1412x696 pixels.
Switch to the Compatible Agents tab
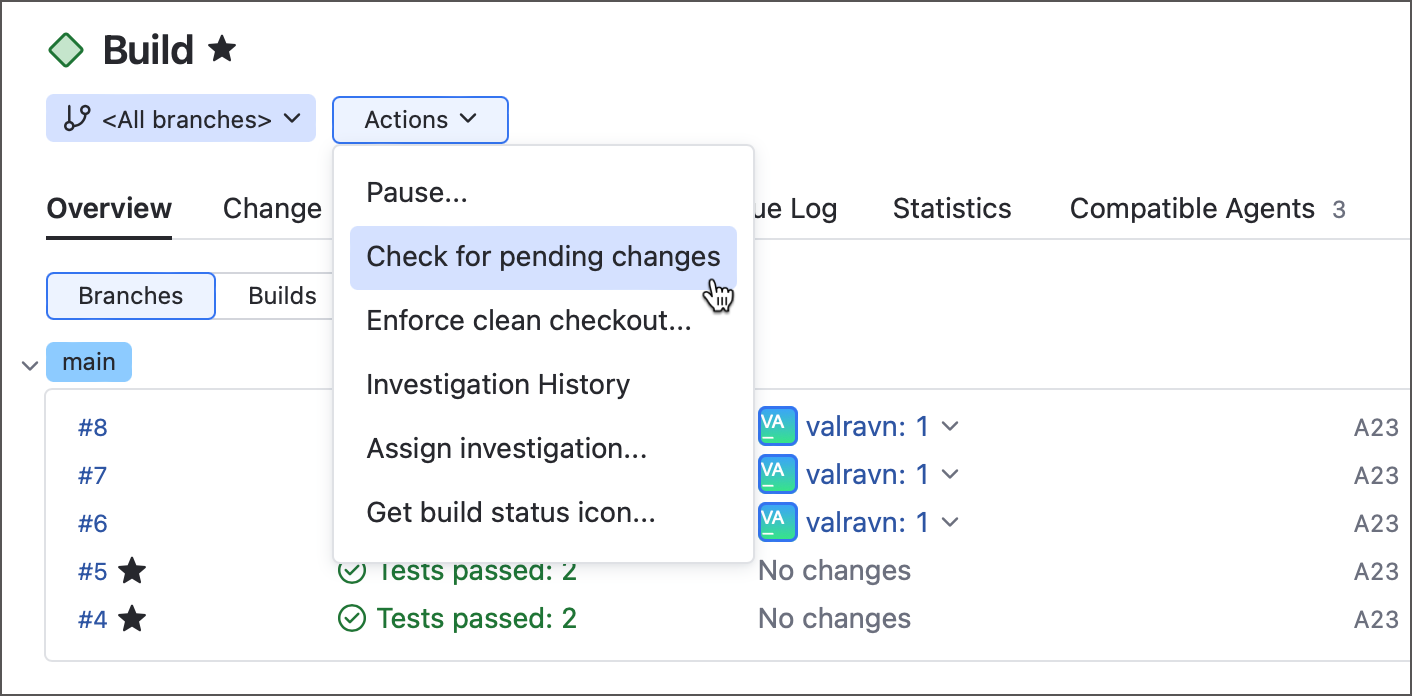coord(1192,209)
